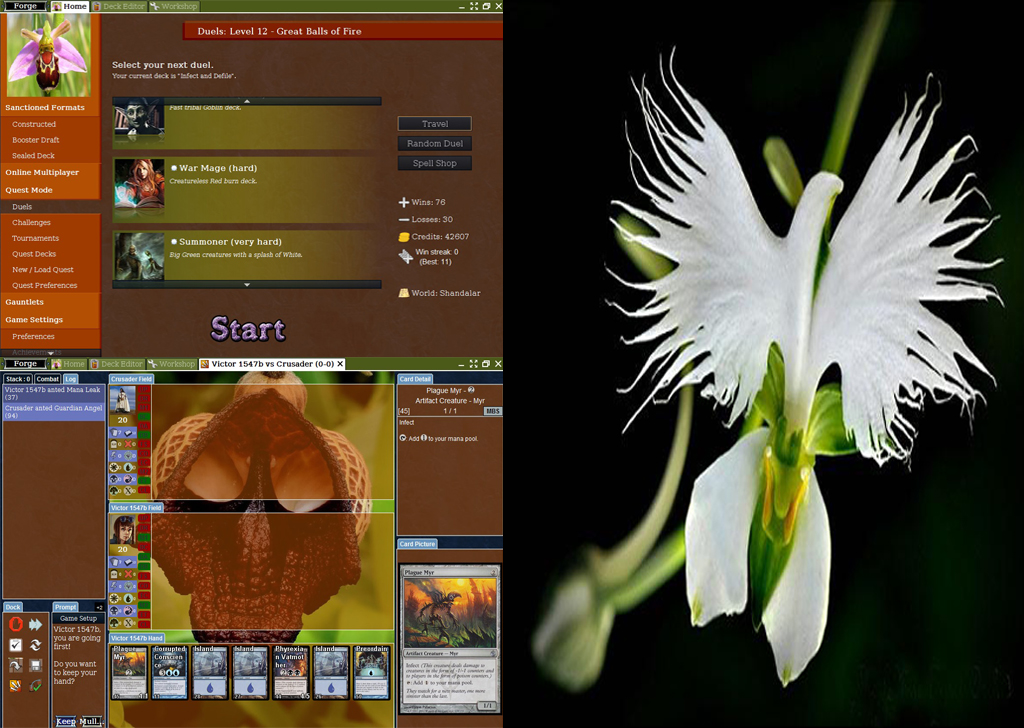
Task: Click the circular arrows revert layout icon
Action: click(36, 645)
